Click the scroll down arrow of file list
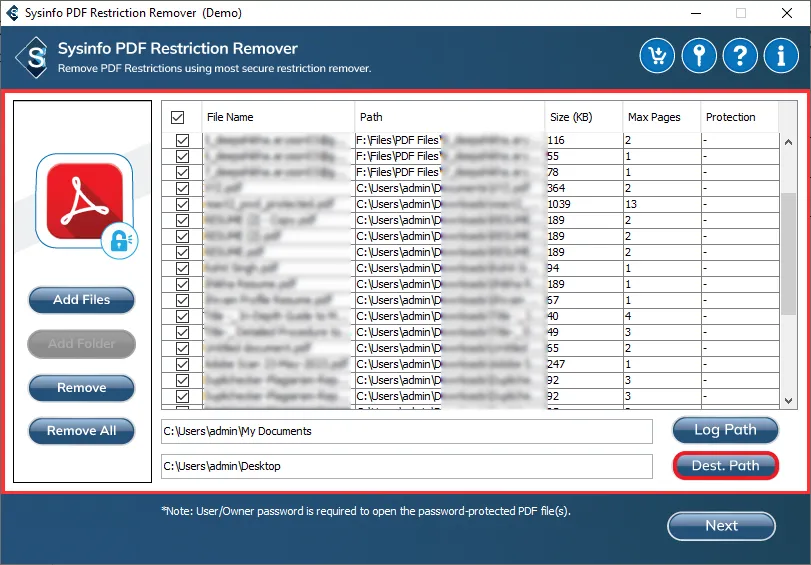Viewport: 811px width, 565px height. (x=788, y=400)
